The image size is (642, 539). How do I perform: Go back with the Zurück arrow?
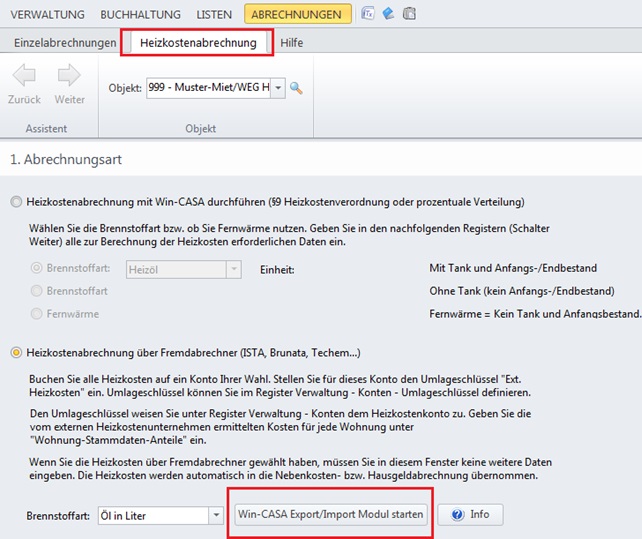pyautogui.click(x=24, y=84)
